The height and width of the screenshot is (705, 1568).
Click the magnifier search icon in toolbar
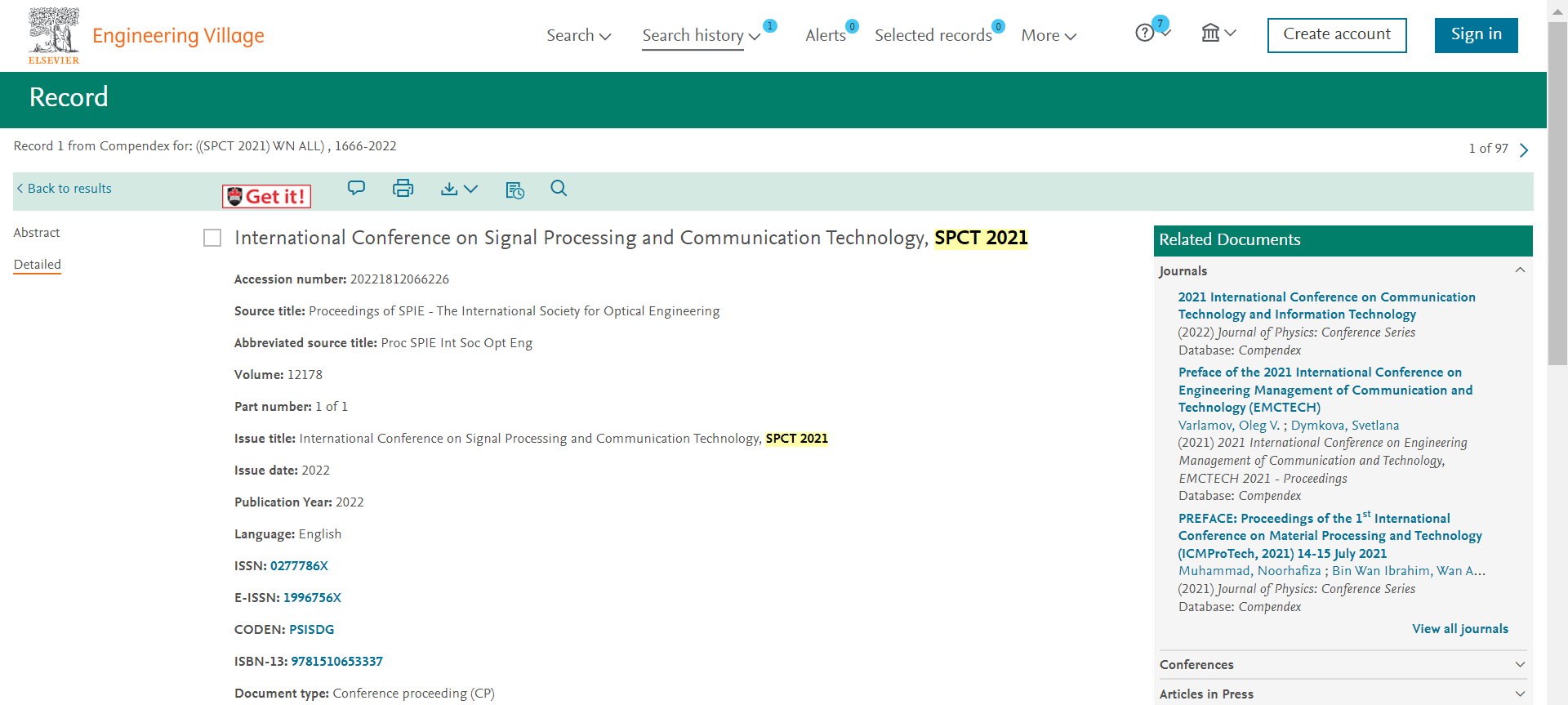click(559, 188)
